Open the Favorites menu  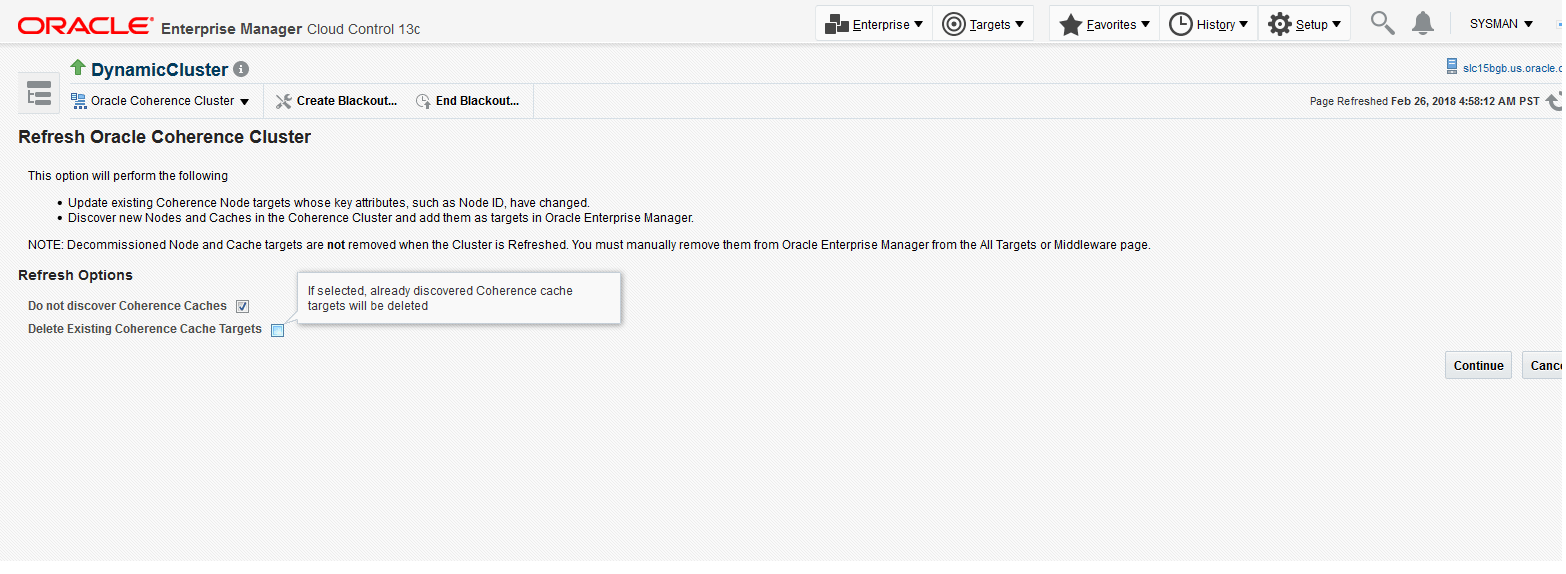(1105, 24)
